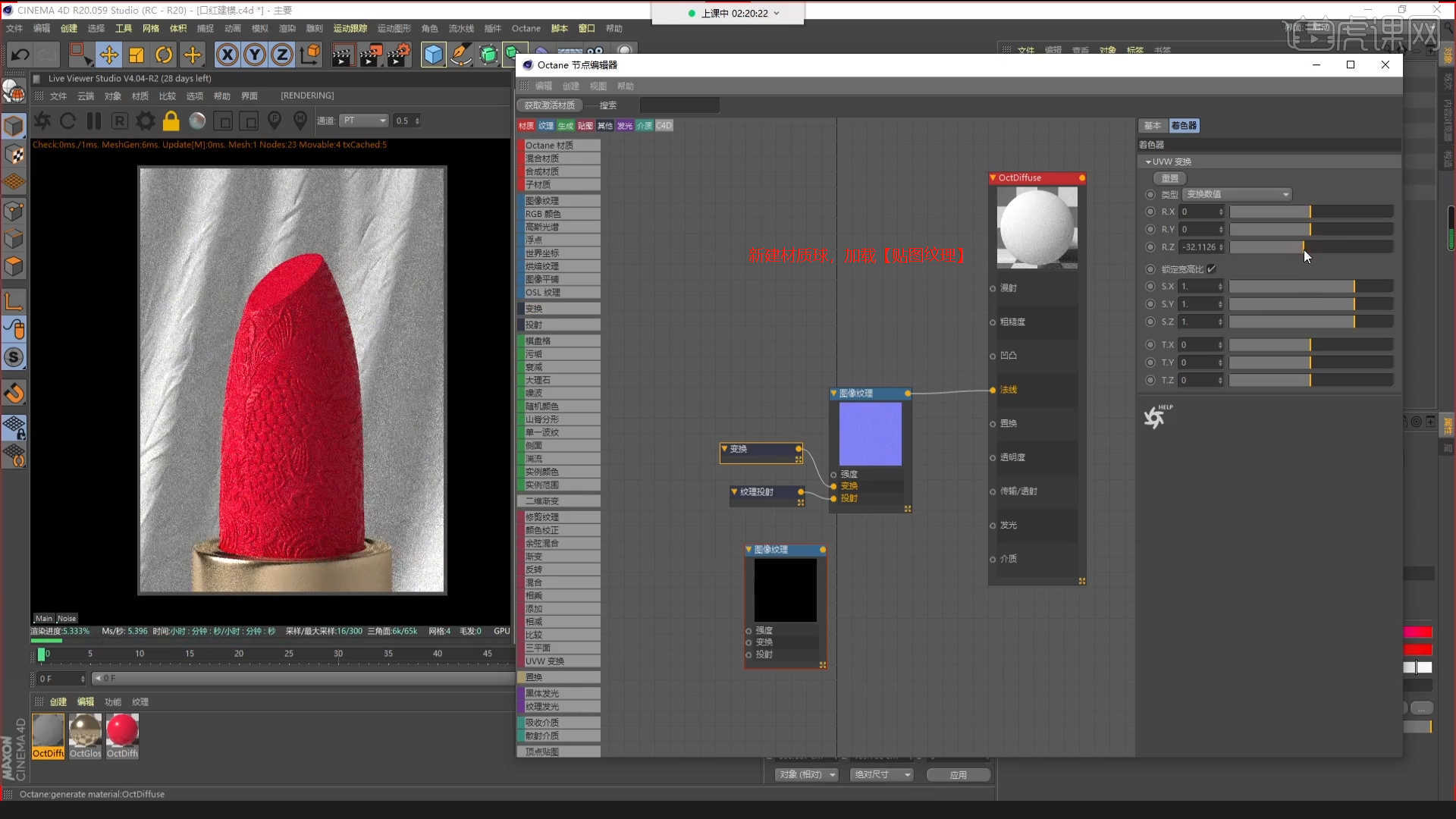Select the Rotate tool
Image resolution: width=1456 pixels, height=819 pixels.
point(164,55)
